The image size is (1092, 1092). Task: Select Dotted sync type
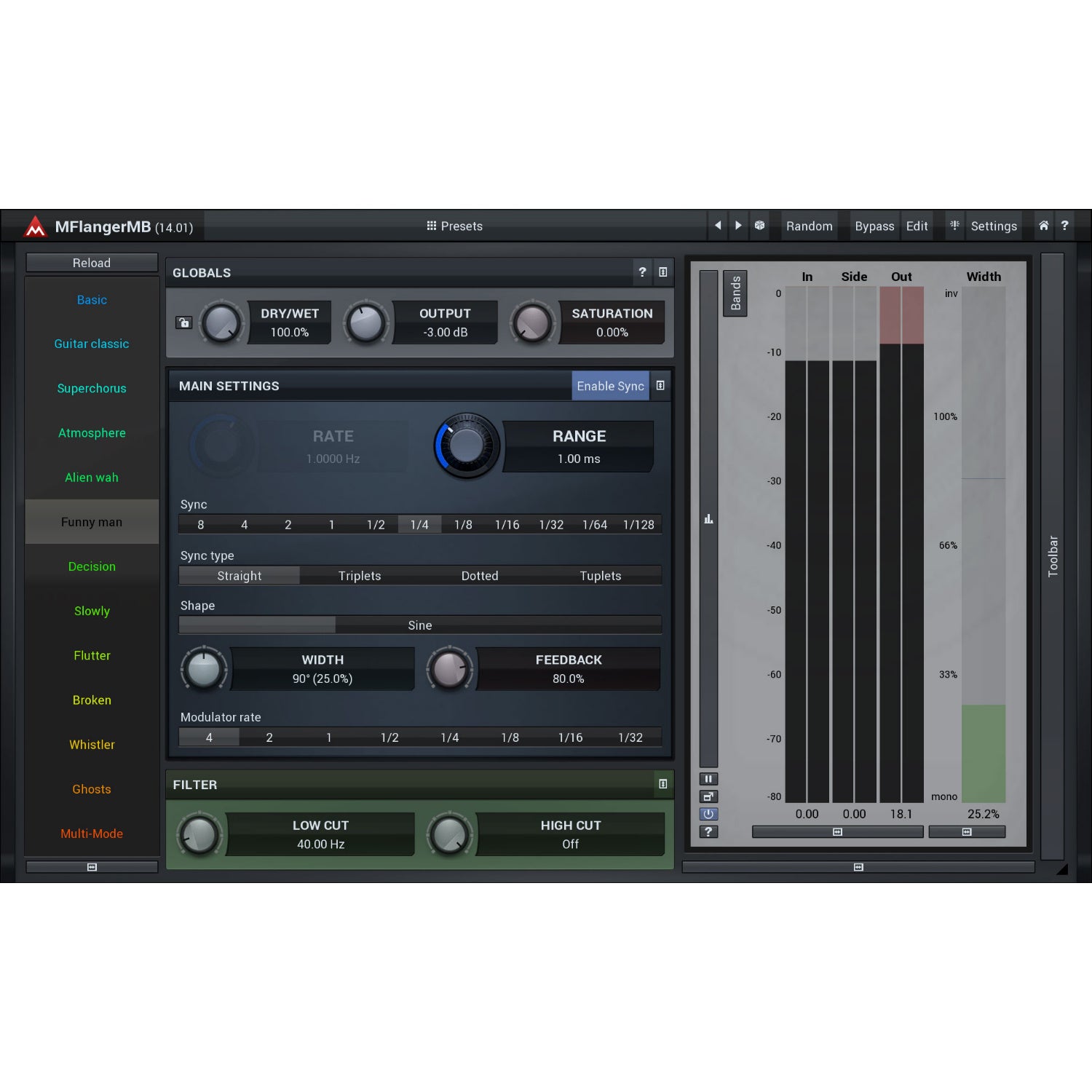tap(480, 576)
